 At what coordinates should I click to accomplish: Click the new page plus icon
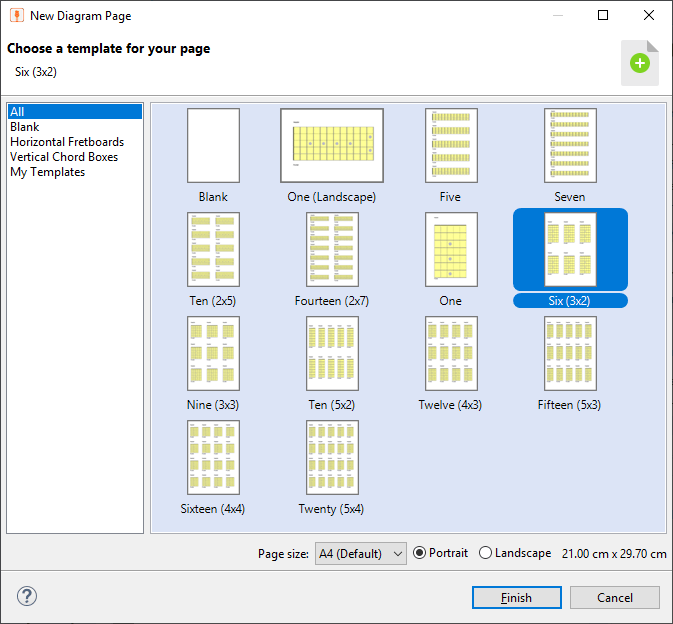tap(640, 63)
